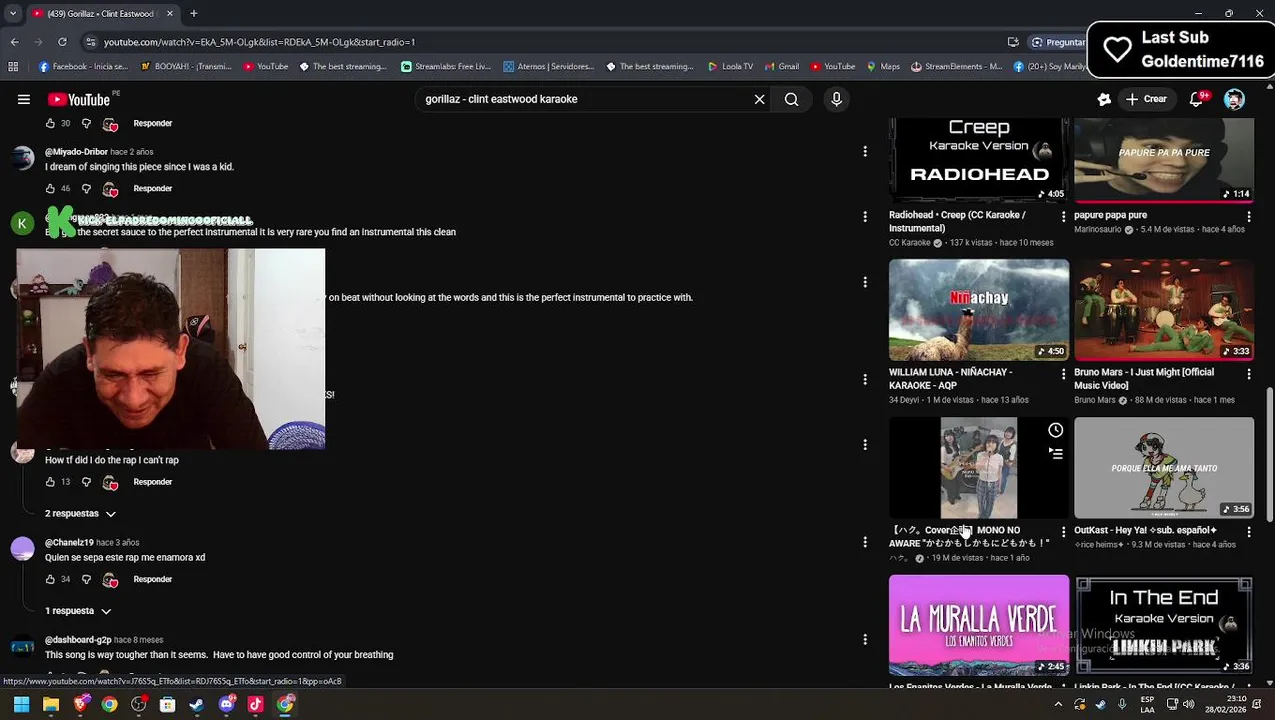Like the topmost comment with 30 likes
1275x720 pixels.
click(51, 123)
